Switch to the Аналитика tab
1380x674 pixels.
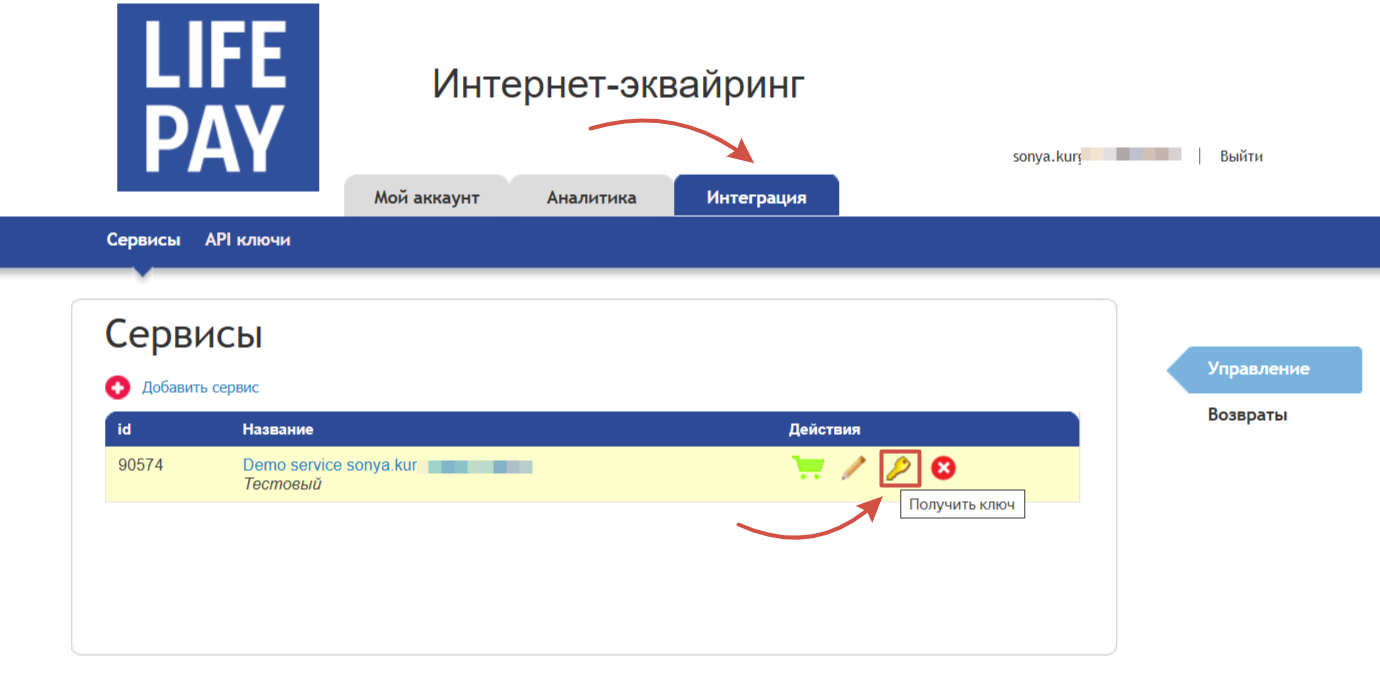(591, 197)
